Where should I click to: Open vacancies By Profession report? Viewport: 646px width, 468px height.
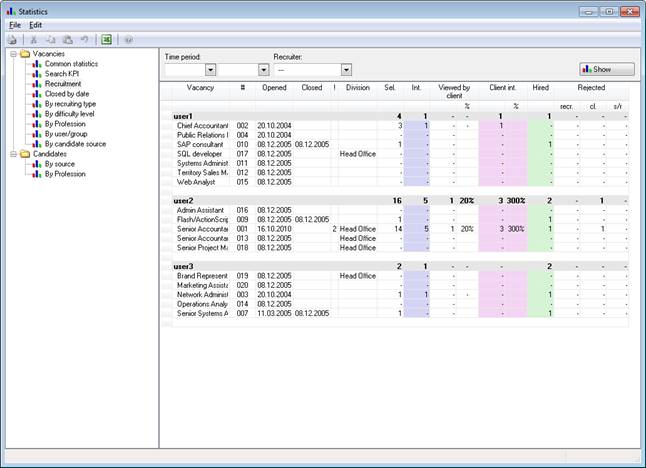[65, 124]
